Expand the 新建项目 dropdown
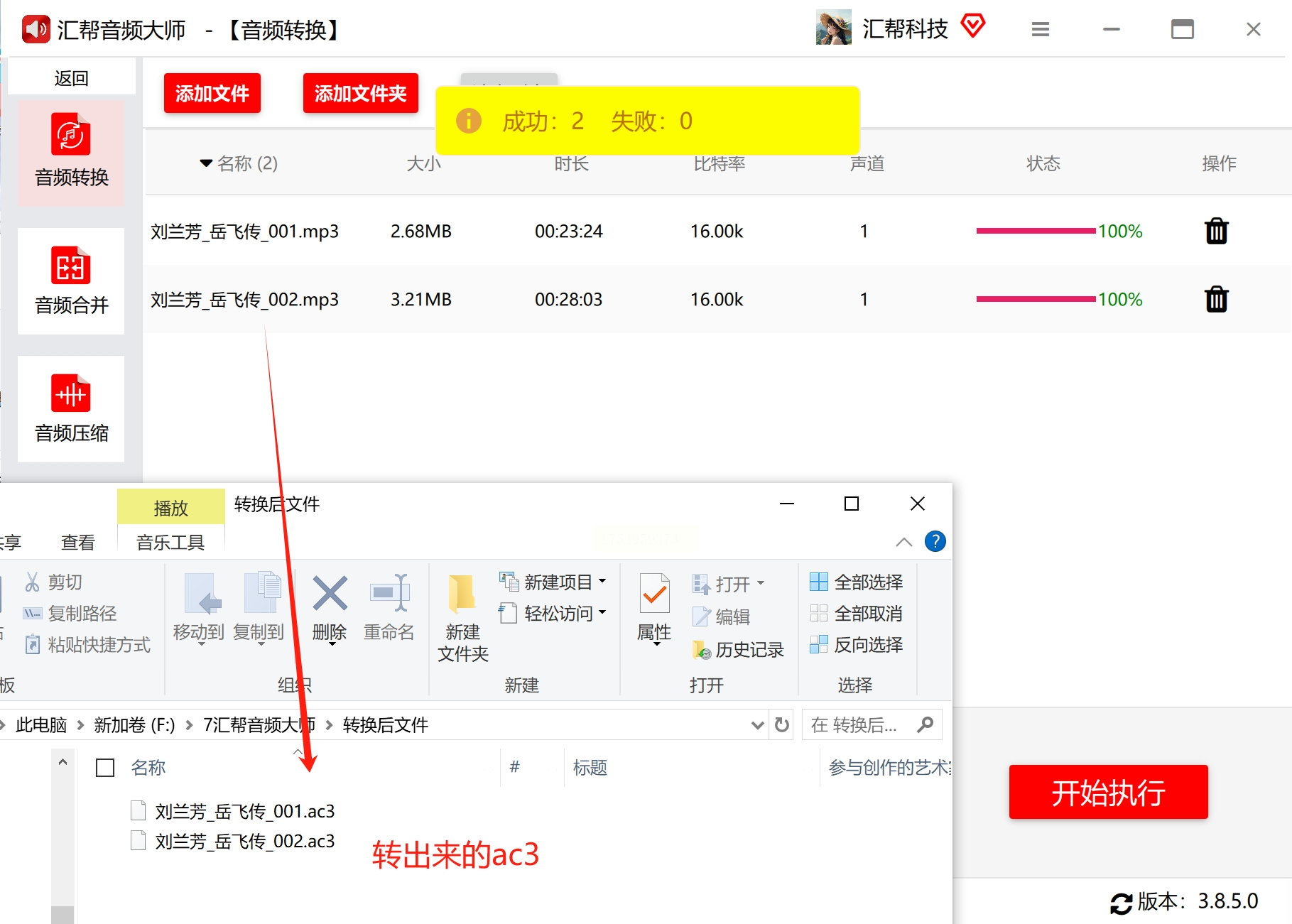The width and height of the screenshot is (1292, 924). pos(602,581)
